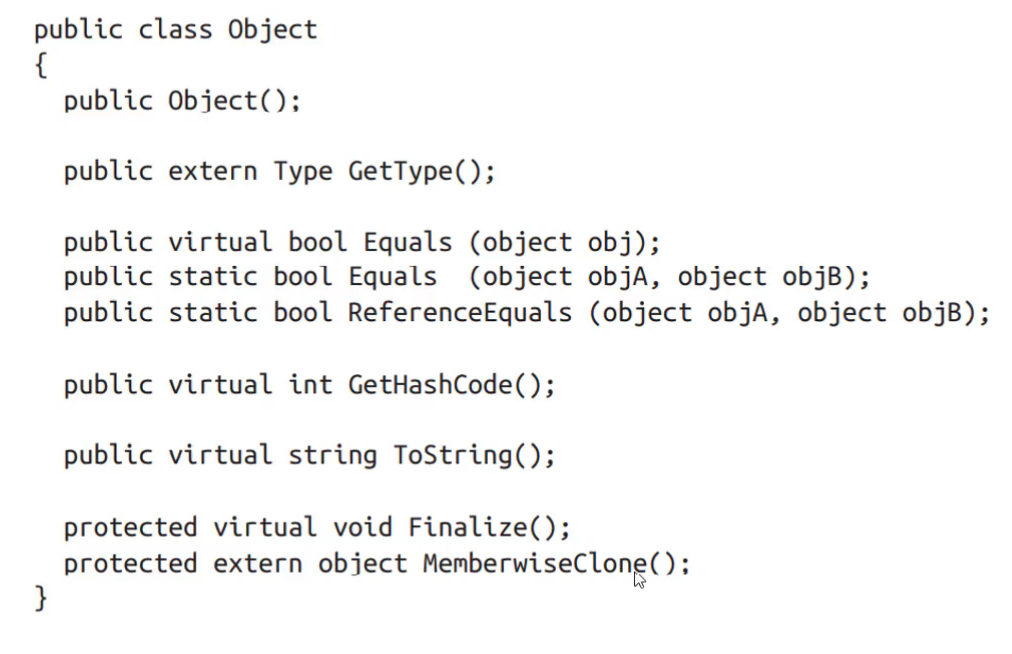The image size is (1012, 654).
Task: Click the opening curly brace
Action: 41,65
